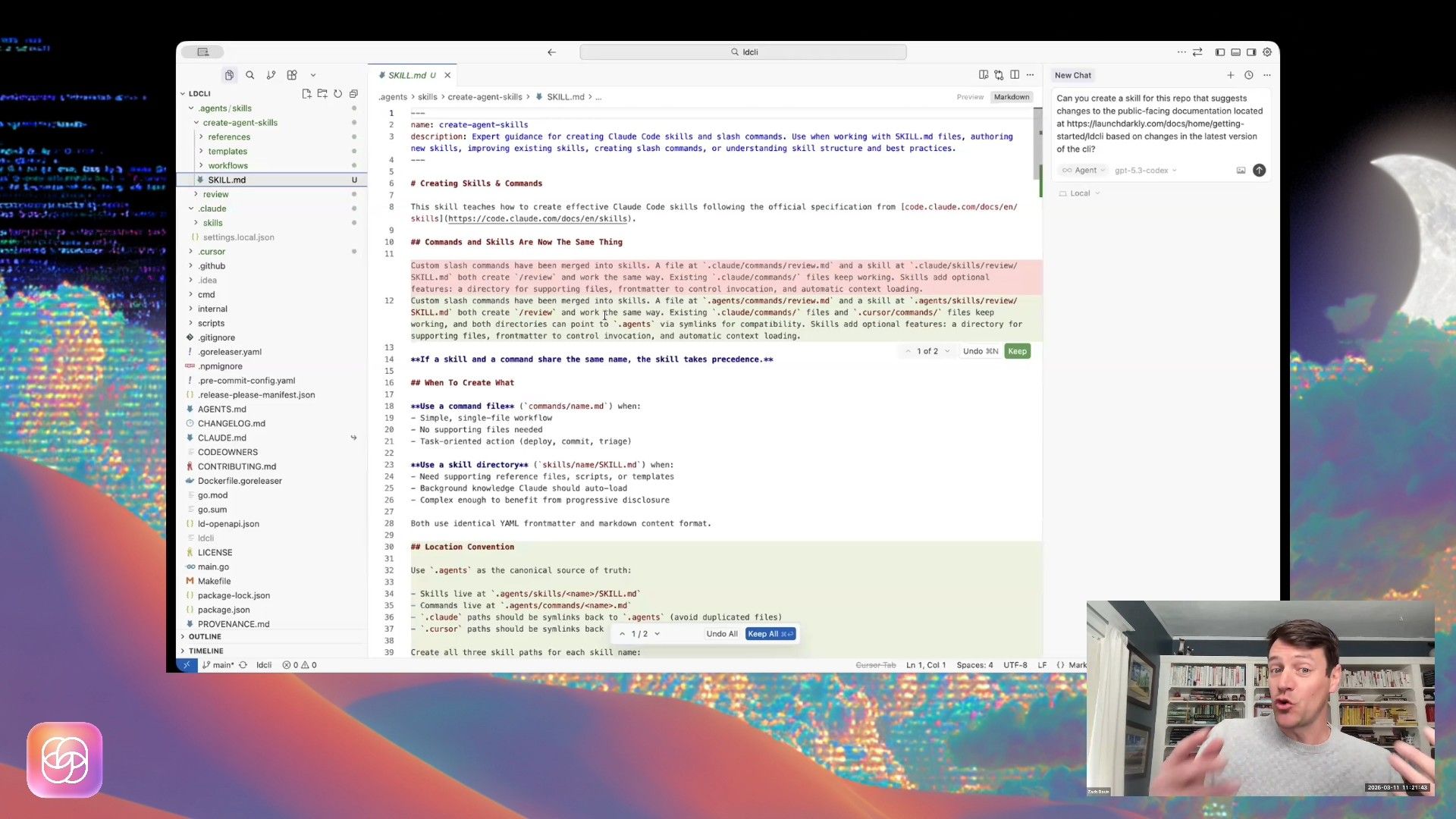The width and height of the screenshot is (1456, 819).
Task: Click the UTF-8 encoding in status bar
Action: pyautogui.click(x=1015, y=665)
